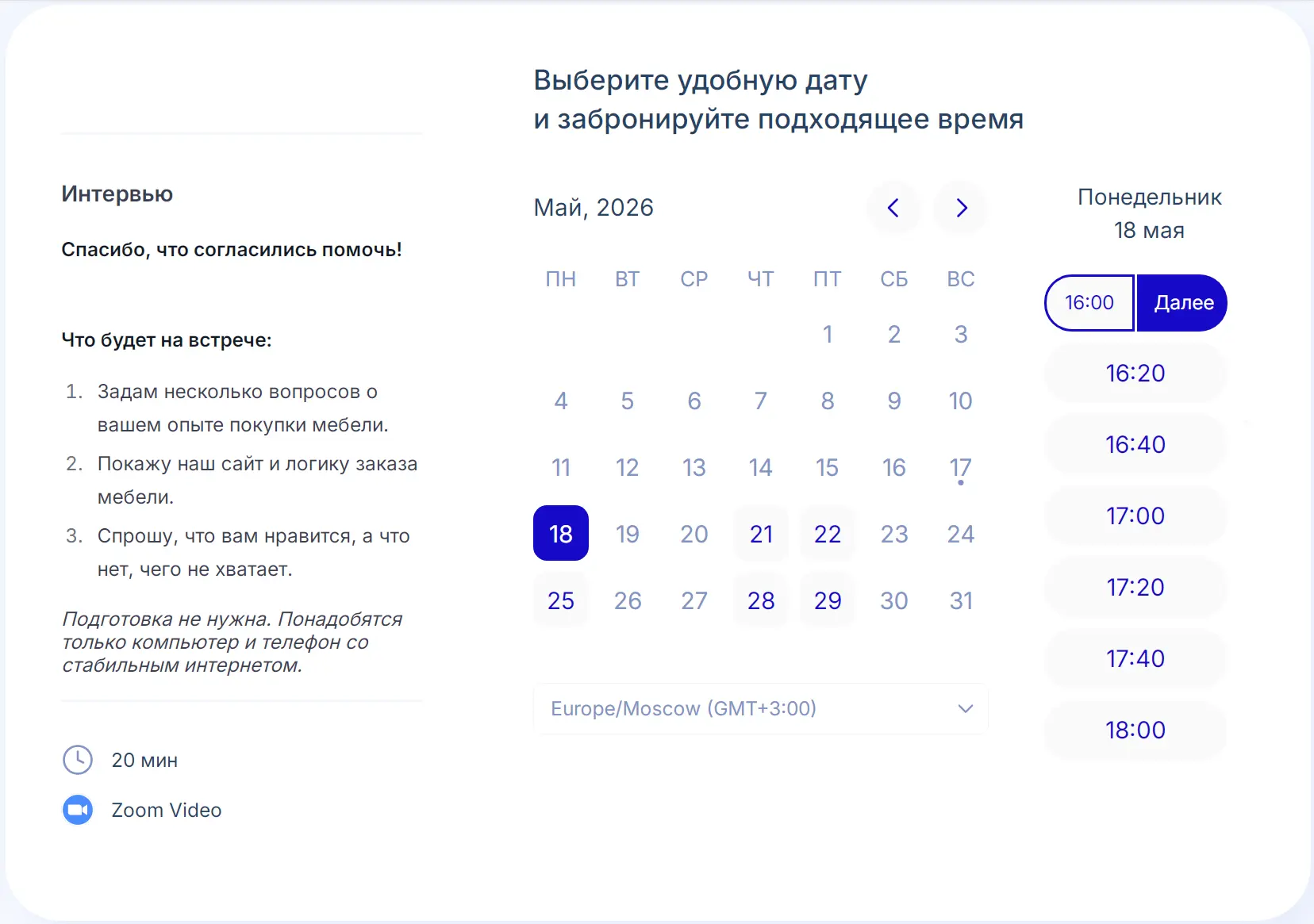The height and width of the screenshot is (924, 1314).
Task: Click the Zoom Video camera icon
Action: 78,810
